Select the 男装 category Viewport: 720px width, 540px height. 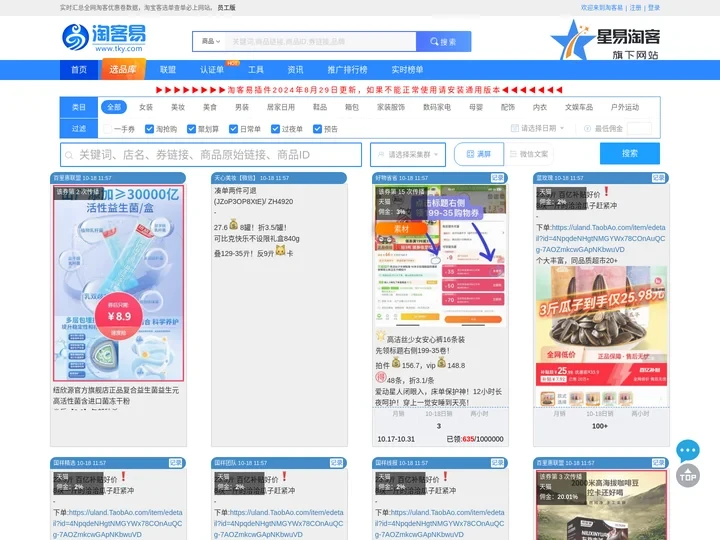pyautogui.click(x=242, y=107)
